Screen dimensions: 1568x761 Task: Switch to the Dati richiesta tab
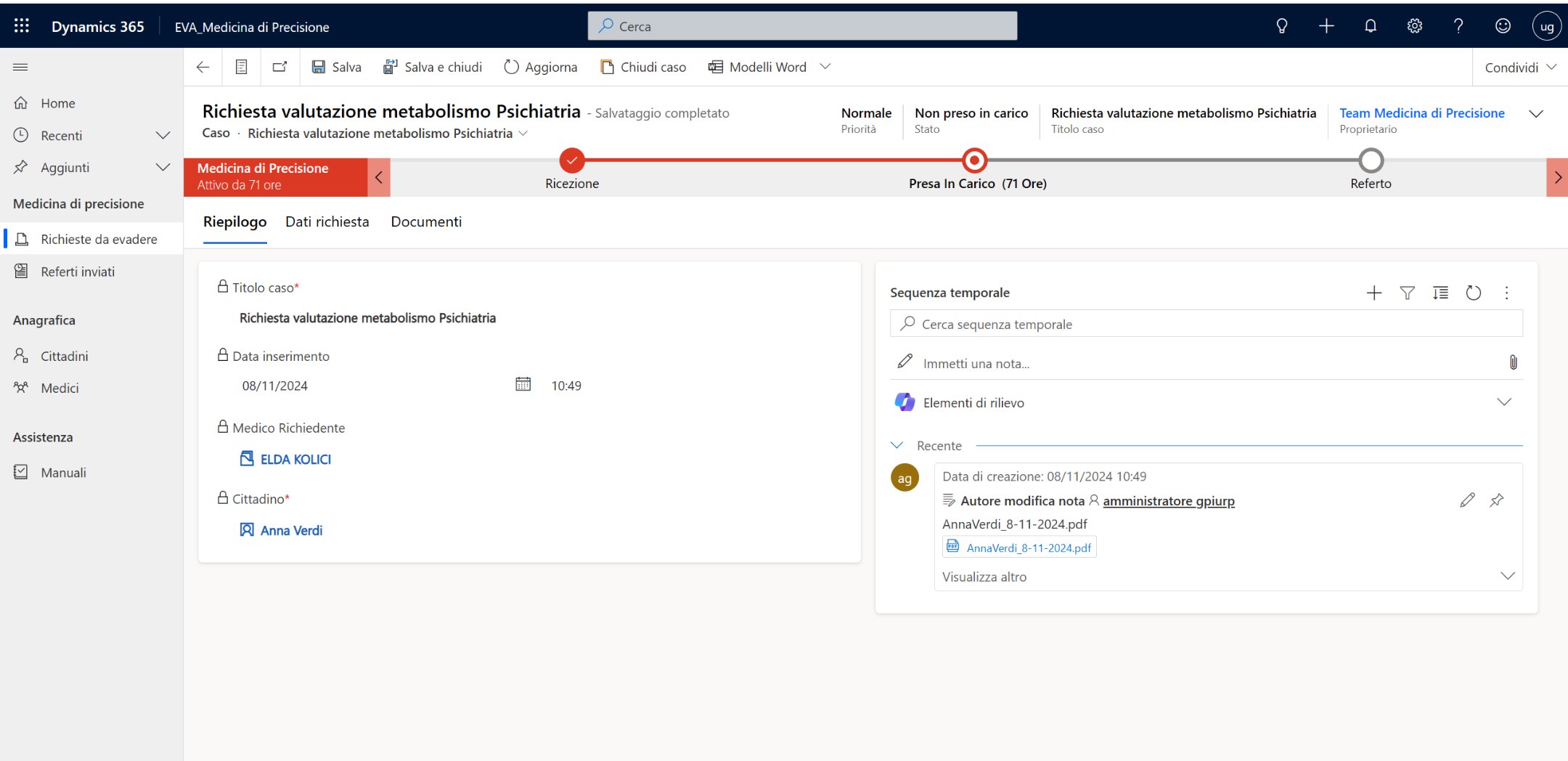(327, 221)
